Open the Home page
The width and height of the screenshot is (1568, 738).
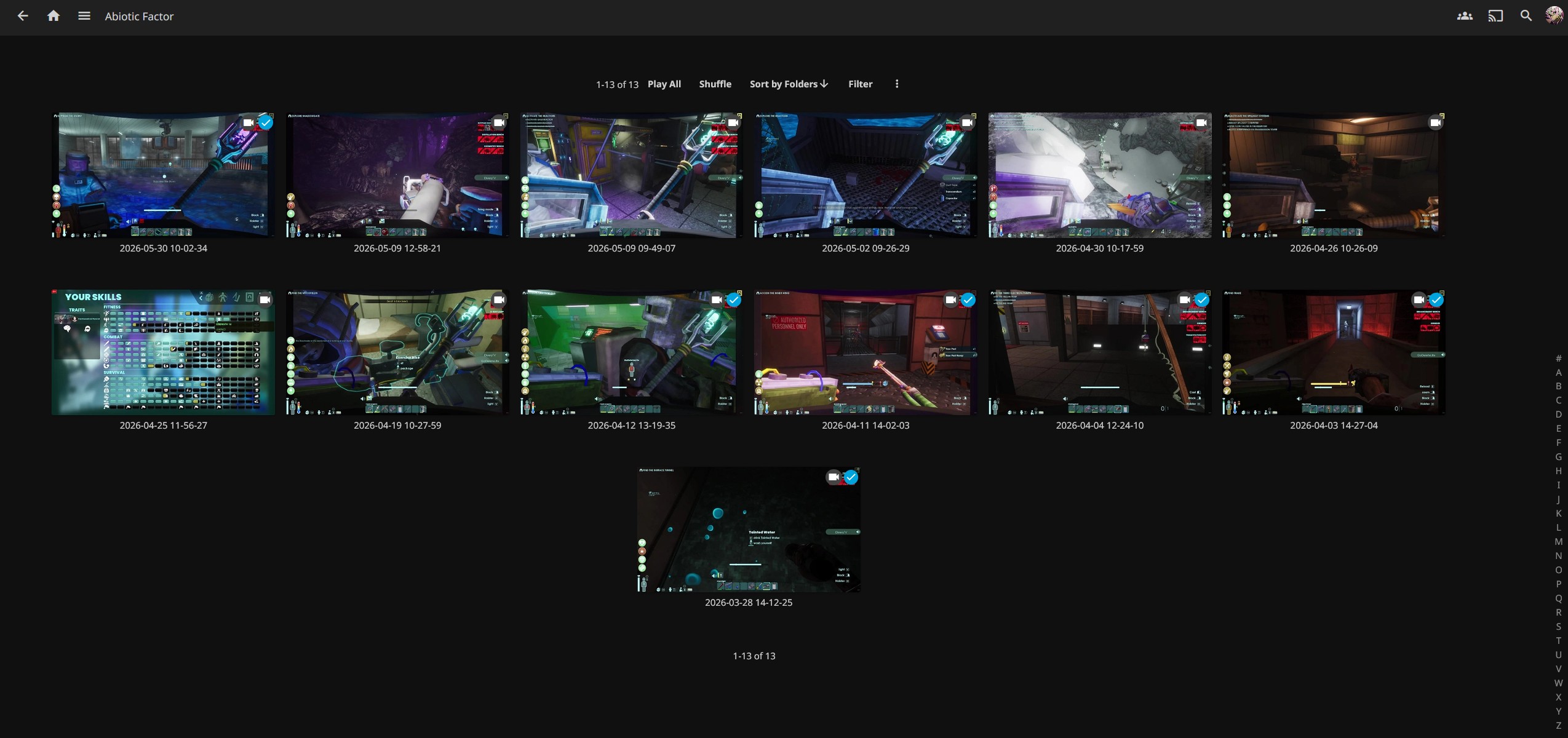(x=54, y=16)
